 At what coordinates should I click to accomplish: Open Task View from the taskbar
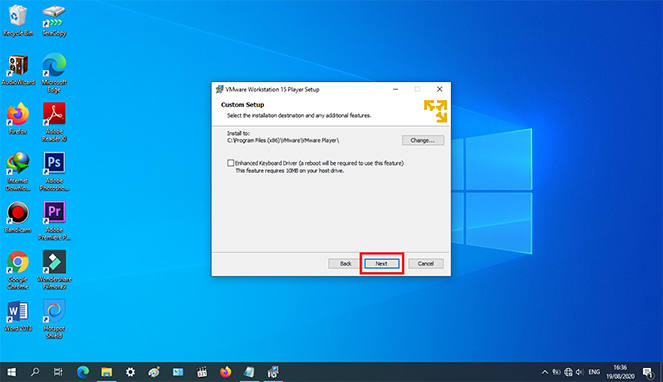pos(58,372)
